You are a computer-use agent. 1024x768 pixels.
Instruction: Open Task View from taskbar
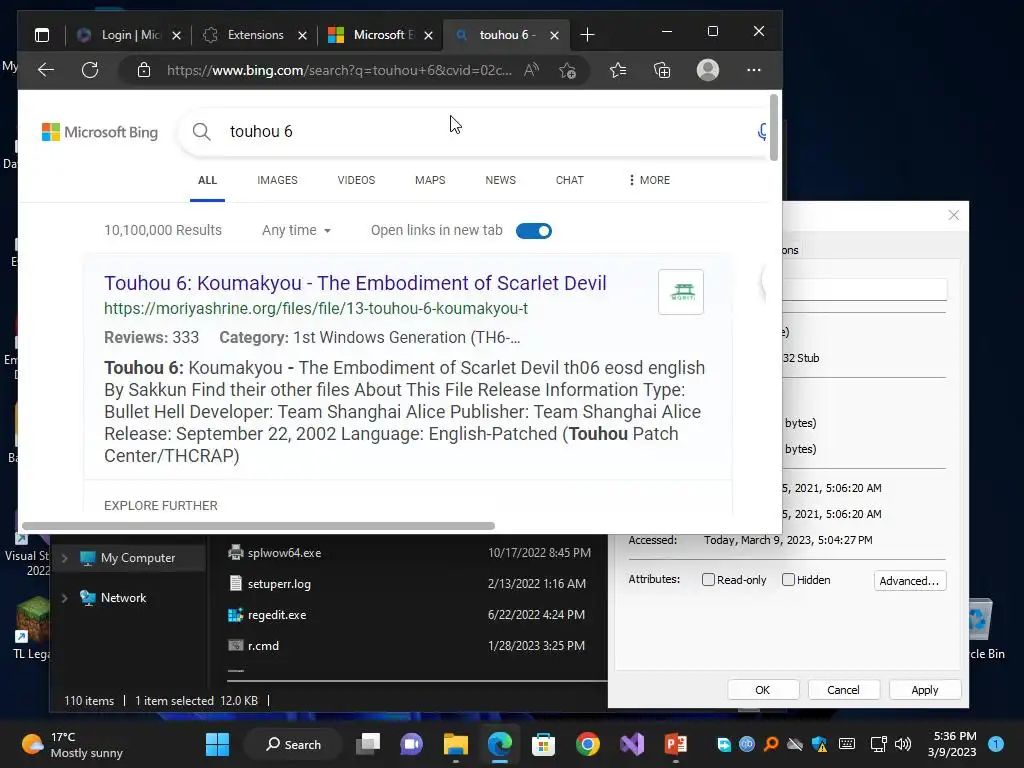[368, 744]
